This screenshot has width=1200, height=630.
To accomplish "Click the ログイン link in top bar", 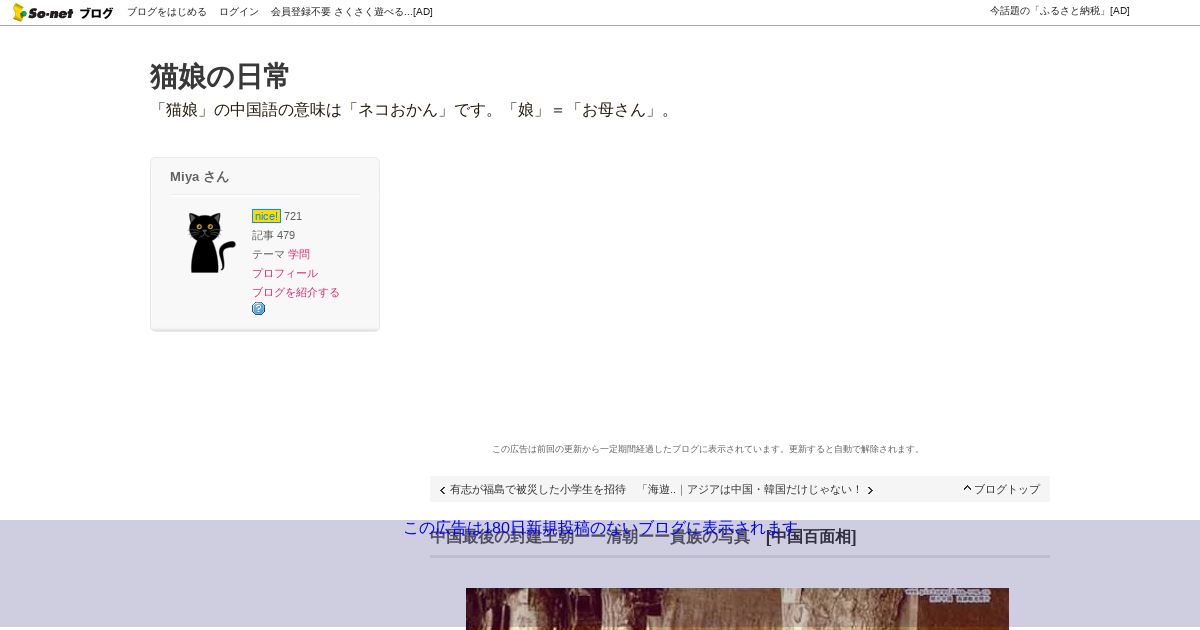I will coord(239,12).
